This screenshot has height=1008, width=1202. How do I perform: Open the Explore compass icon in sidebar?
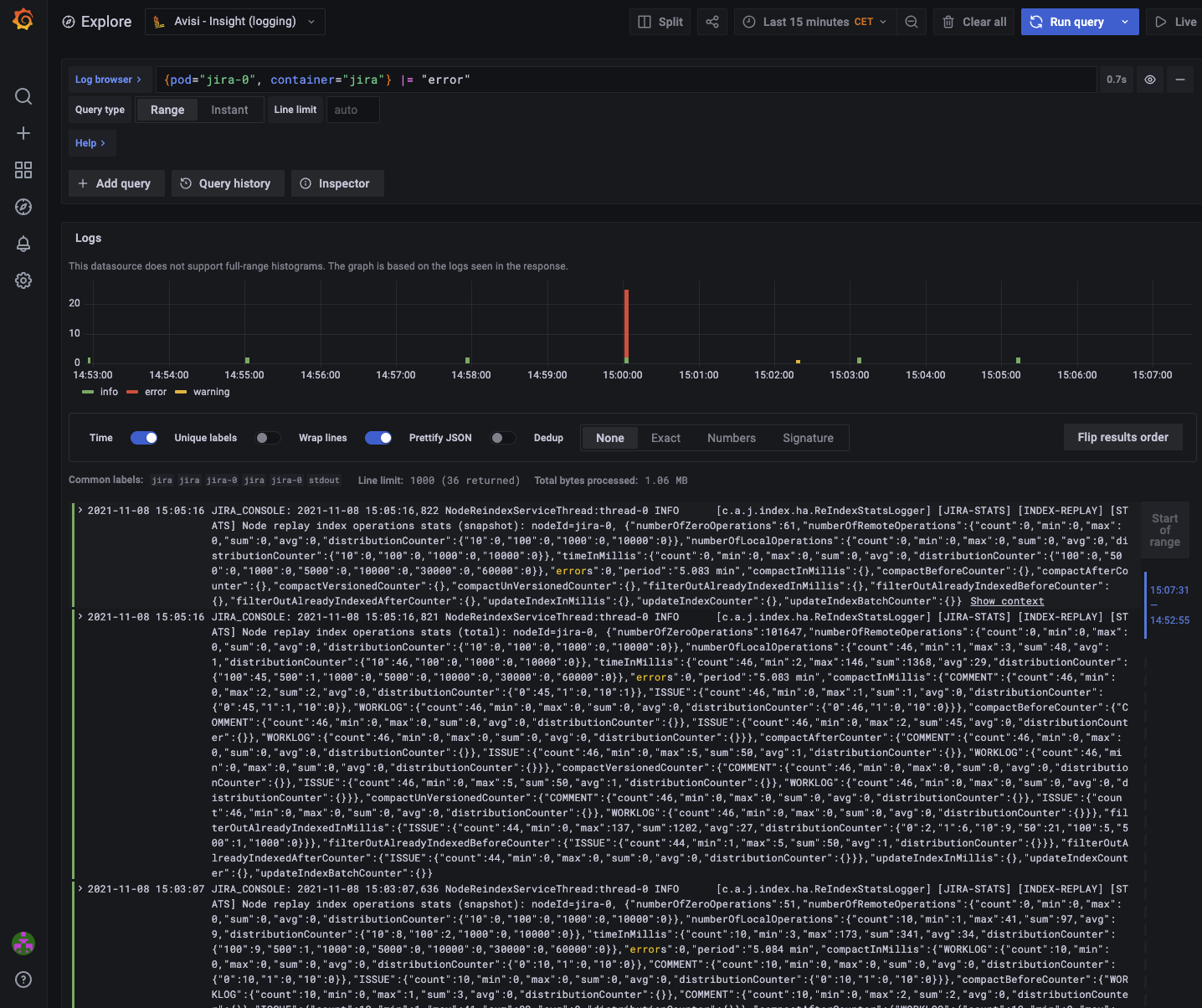(x=23, y=207)
